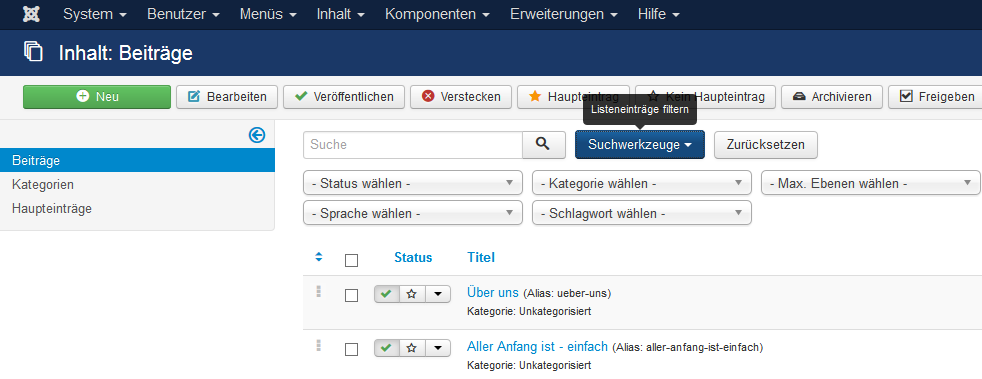The width and height of the screenshot is (982, 379).
Task: Open actions dropdown arrow for Über uns
Action: tap(438, 294)
